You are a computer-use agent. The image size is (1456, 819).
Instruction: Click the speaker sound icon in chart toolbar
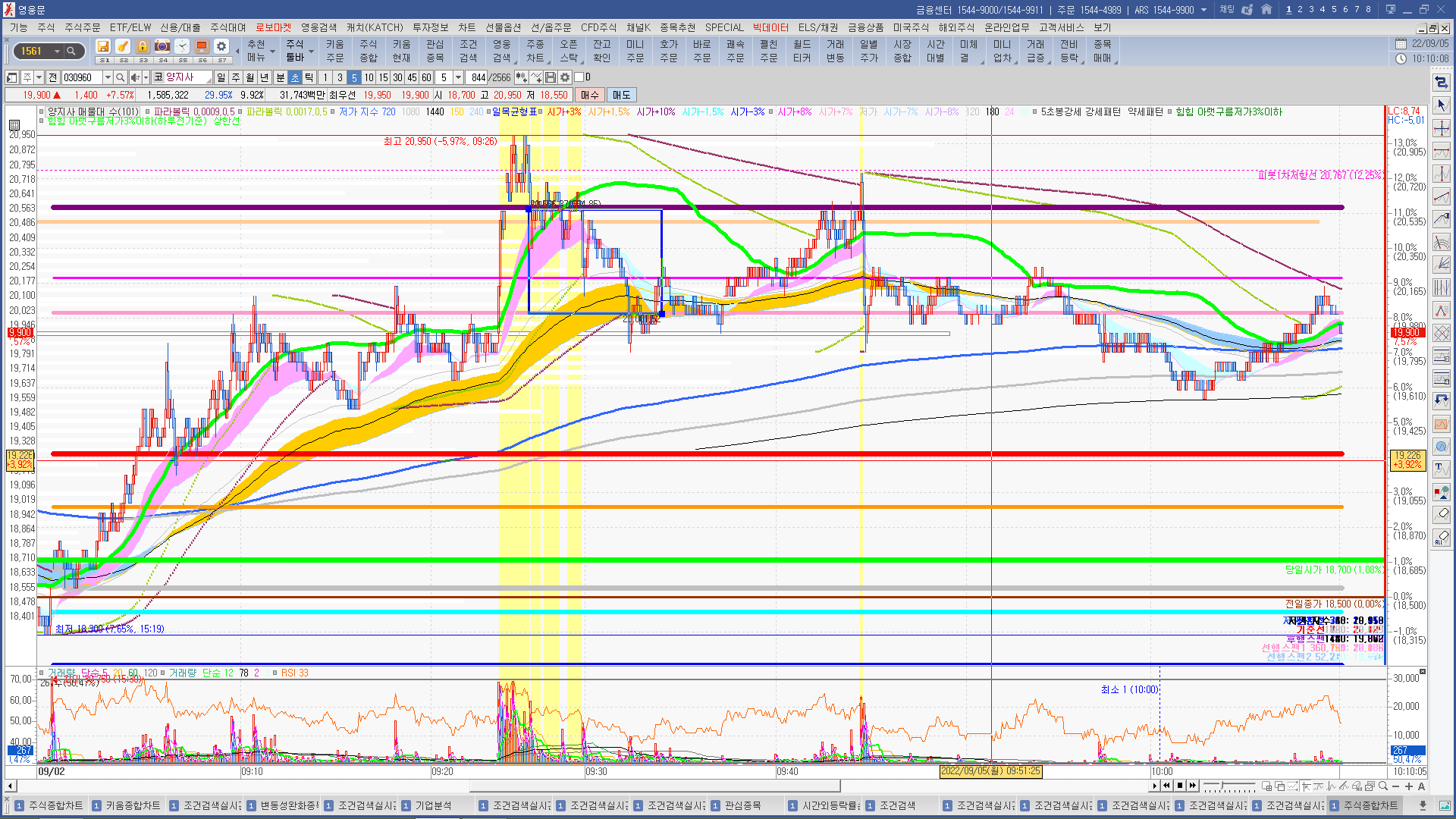[134, 77]
